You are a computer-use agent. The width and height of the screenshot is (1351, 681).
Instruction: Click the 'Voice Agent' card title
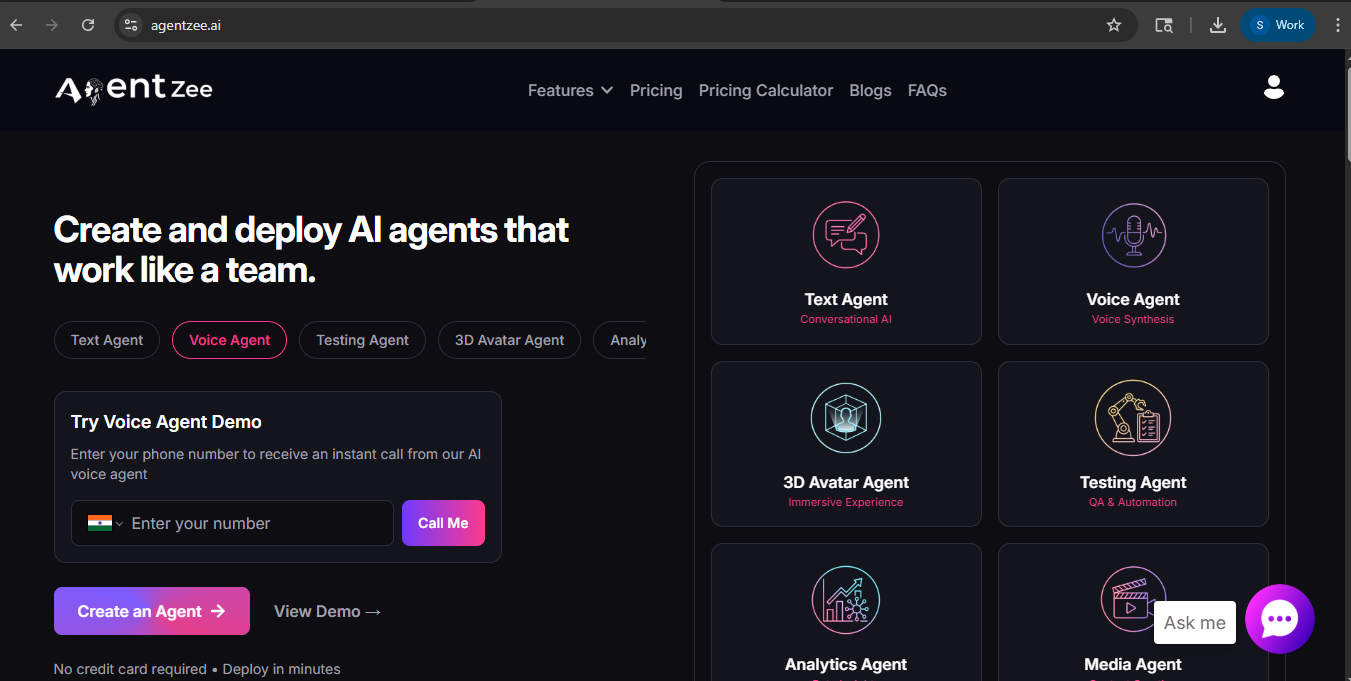coord(1133,299)
